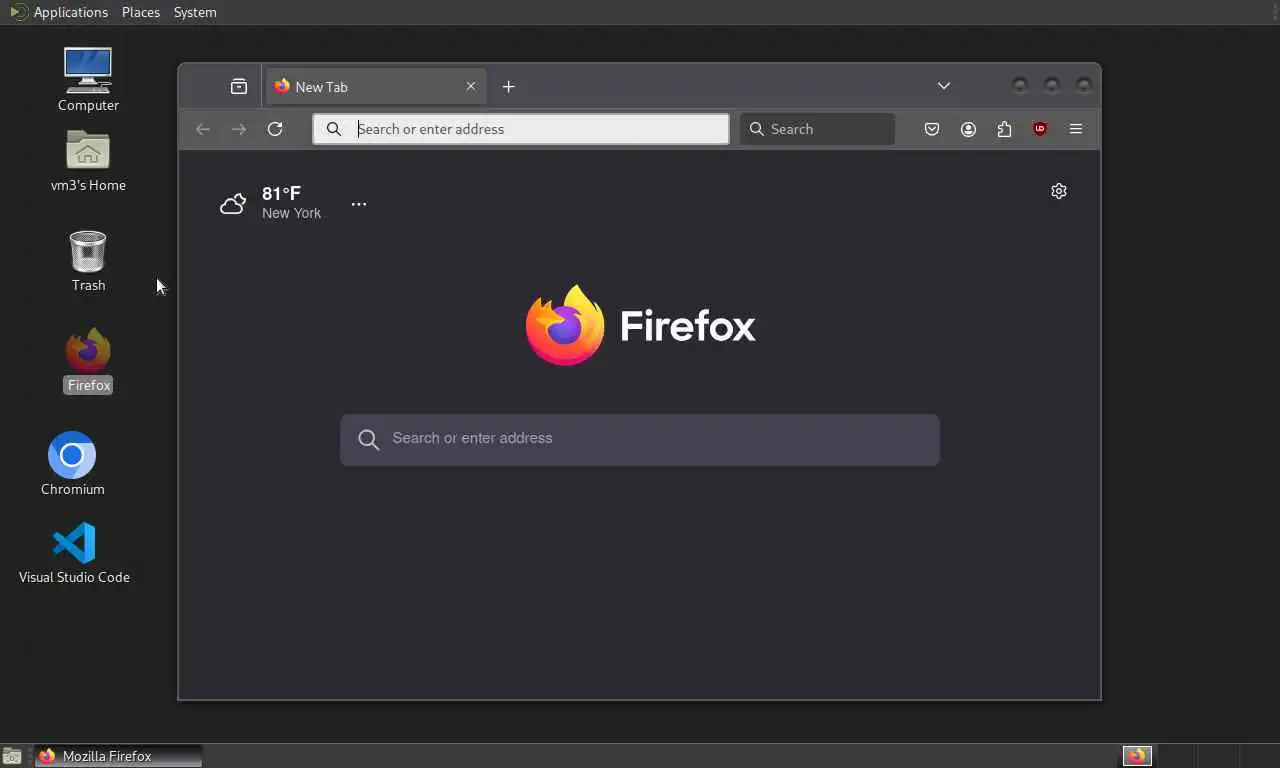The image size is (1280, 768).
Task: Select the Chromium desktop icon
Action: pos(72,464)
